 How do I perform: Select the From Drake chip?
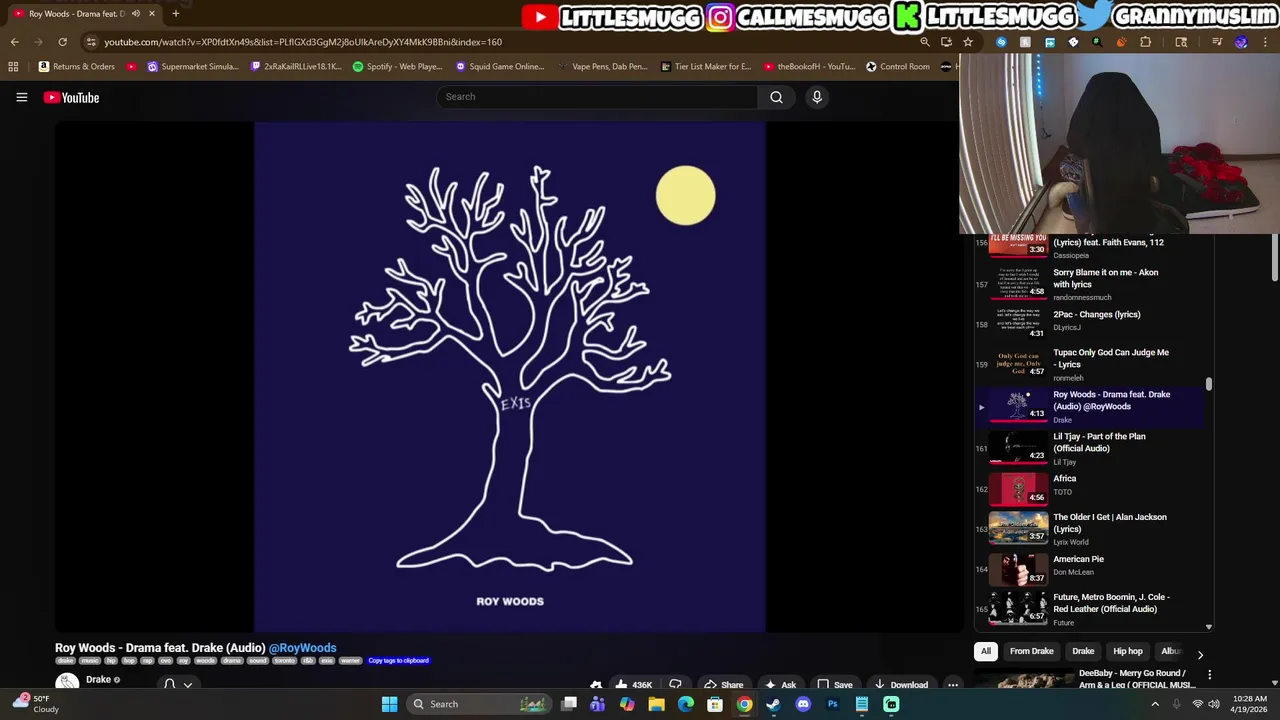1032,651
